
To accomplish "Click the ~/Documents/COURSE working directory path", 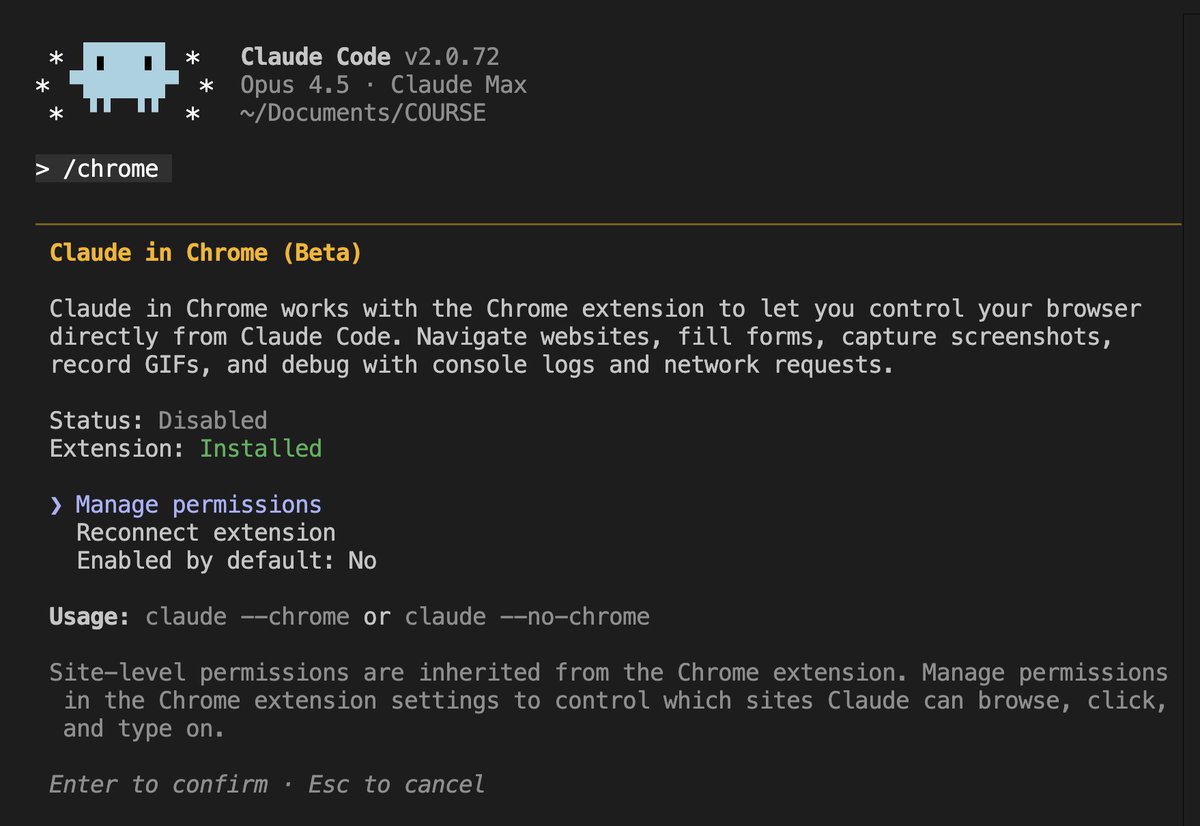I will [x=363, y=113].
